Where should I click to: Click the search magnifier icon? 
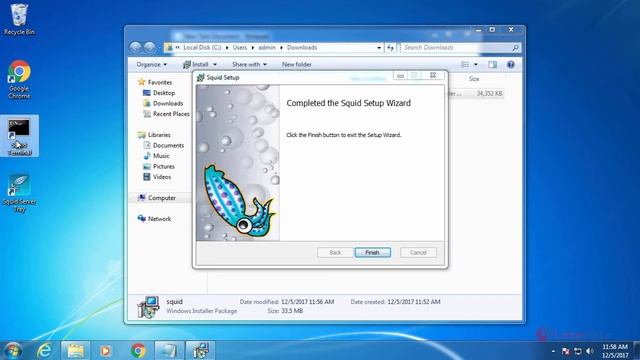click(x=516, y=48)
